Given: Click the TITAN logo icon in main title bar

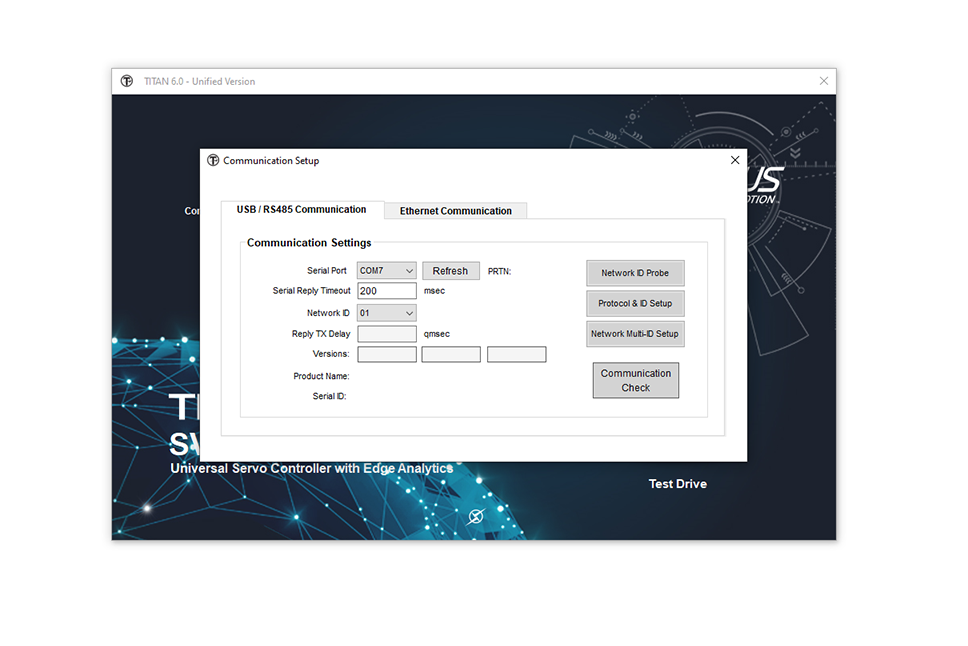Looking at the screenshot, I should pos(127,81).
